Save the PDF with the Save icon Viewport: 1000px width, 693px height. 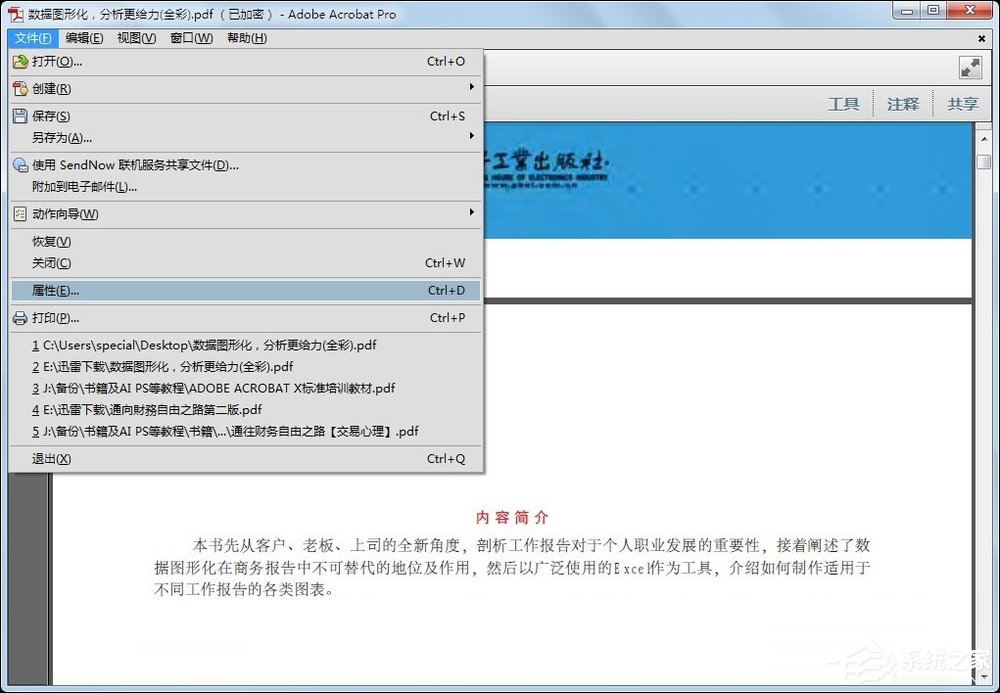(x=20, y=116)
